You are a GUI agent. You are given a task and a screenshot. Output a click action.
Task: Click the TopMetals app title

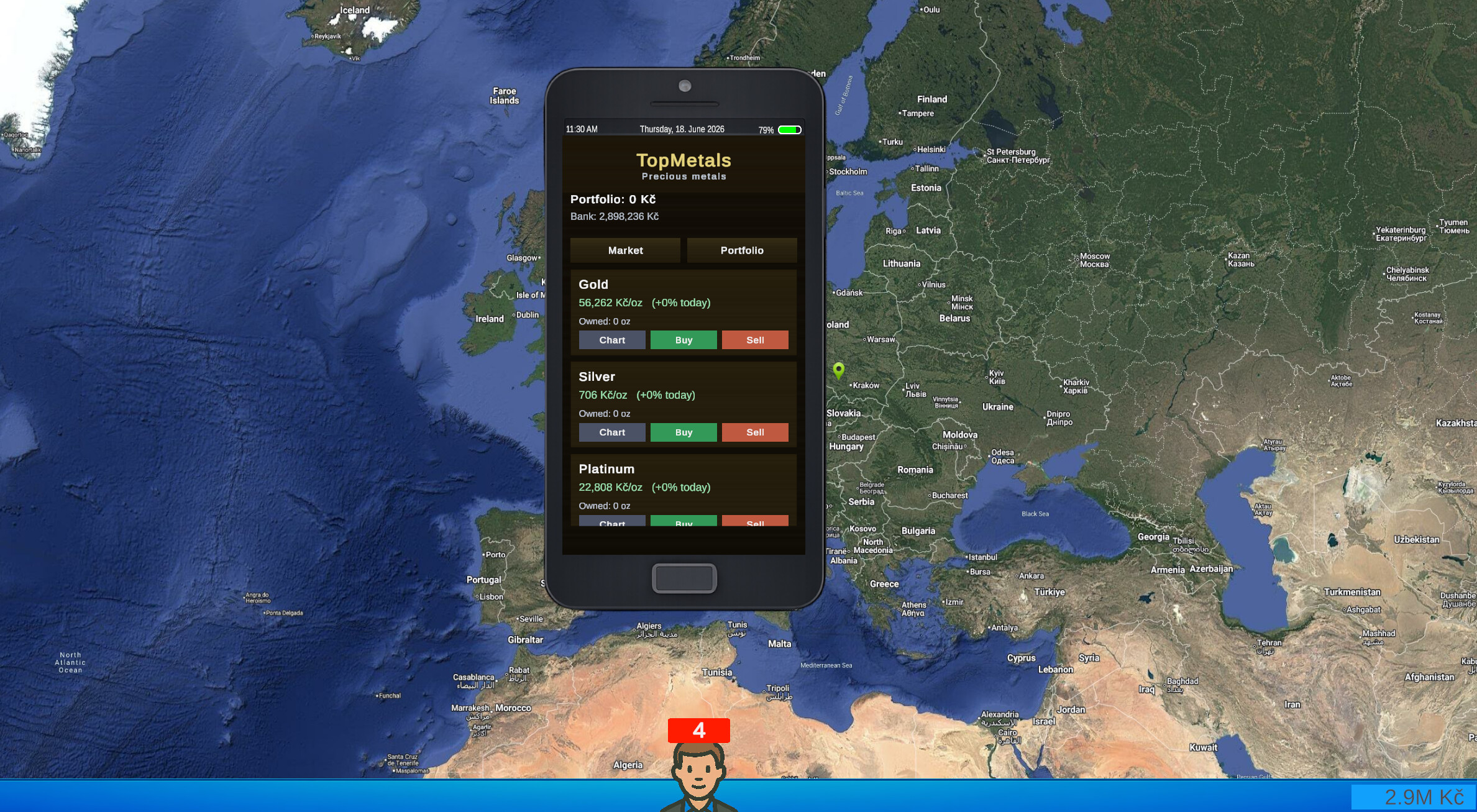click(684, 160)
